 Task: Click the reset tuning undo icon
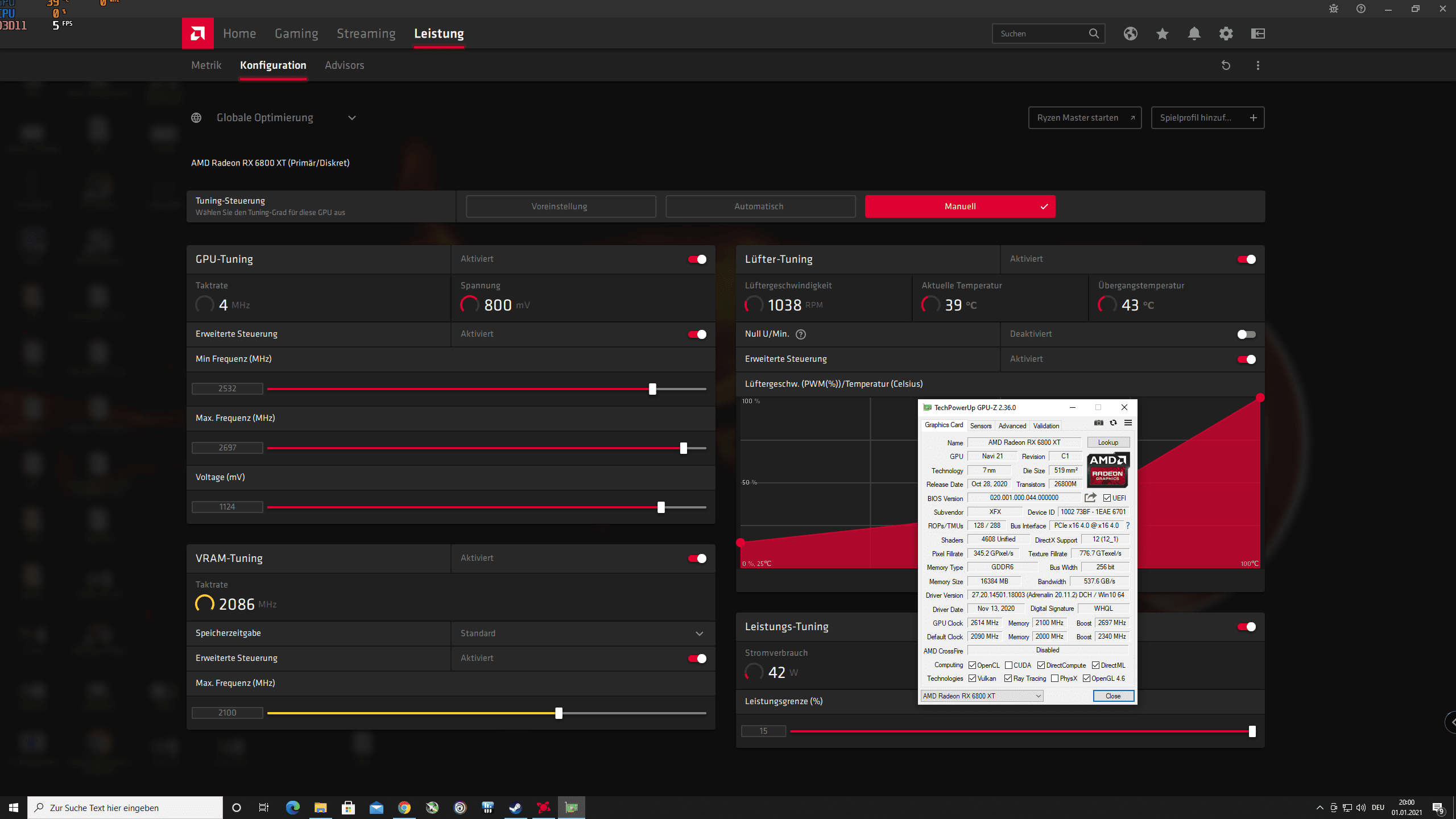pos(1226,65)
